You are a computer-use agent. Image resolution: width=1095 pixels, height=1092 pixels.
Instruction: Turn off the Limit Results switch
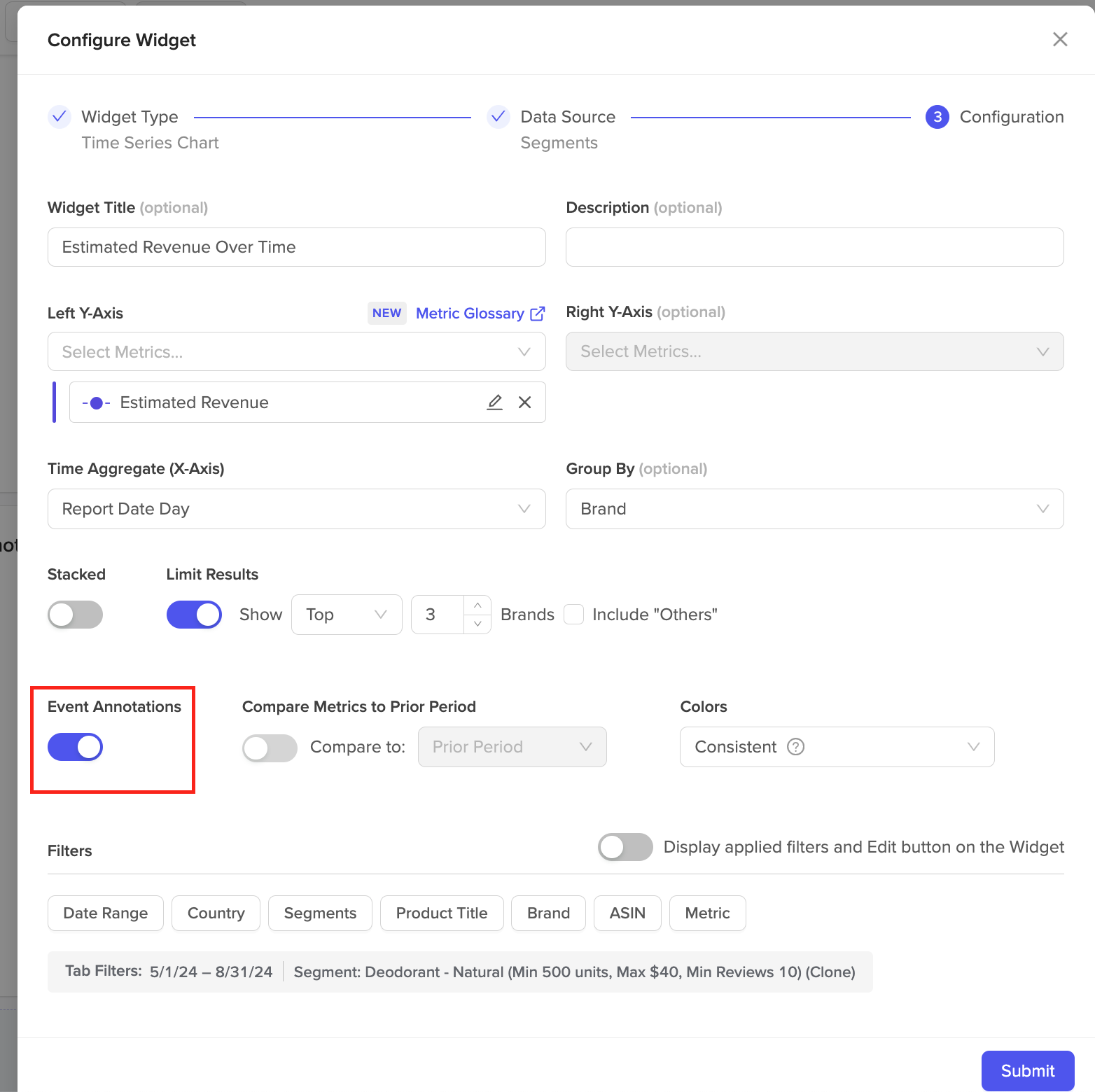tap(194, 615)
